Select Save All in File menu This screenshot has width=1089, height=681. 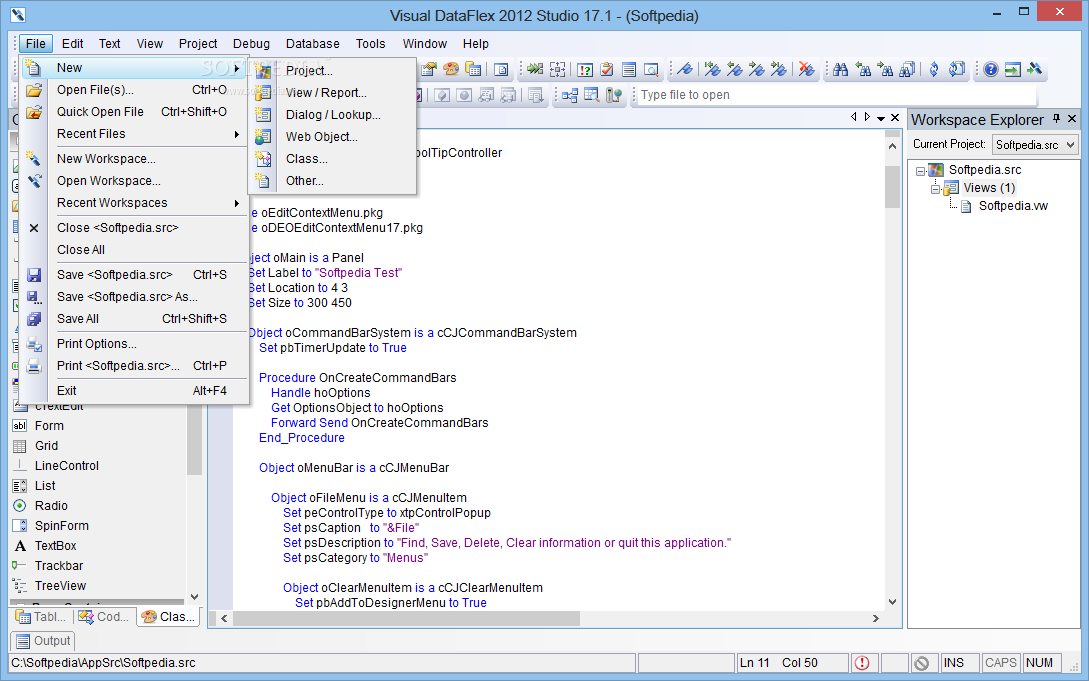pos(134,319)
